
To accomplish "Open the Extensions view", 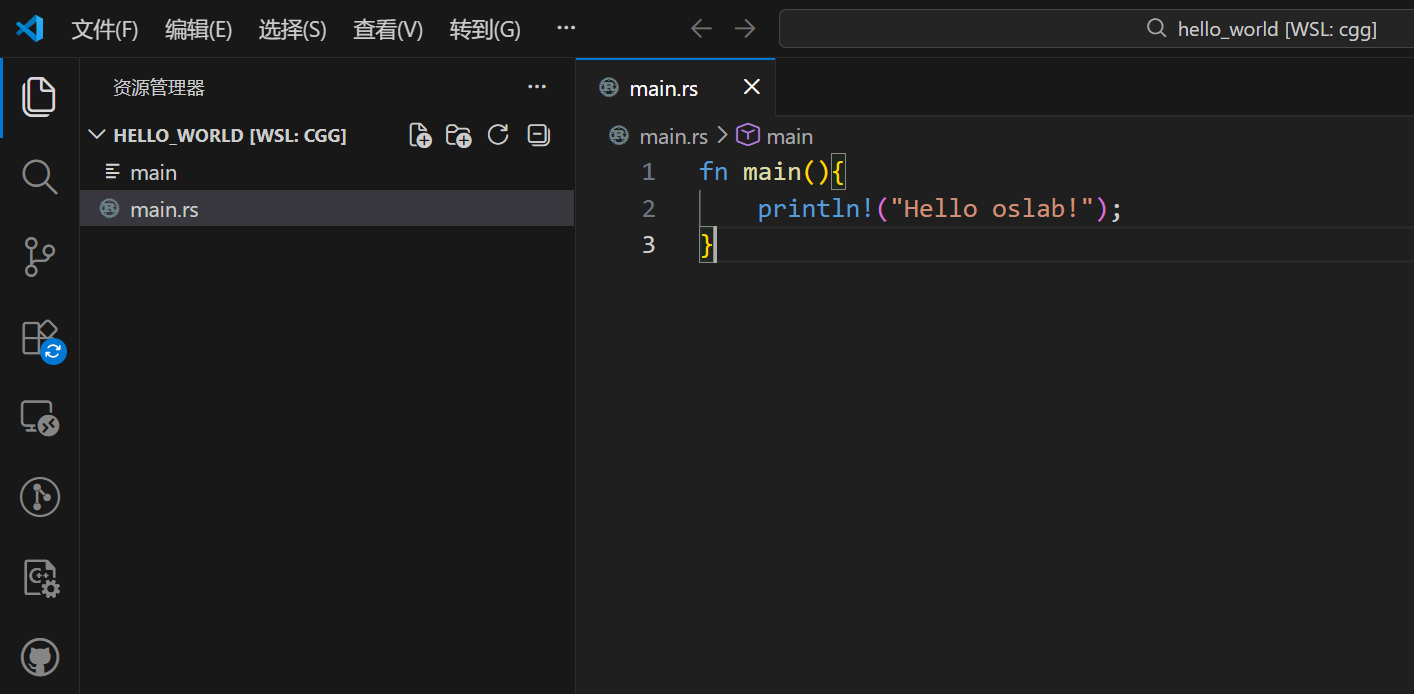I will pos(39,338).
